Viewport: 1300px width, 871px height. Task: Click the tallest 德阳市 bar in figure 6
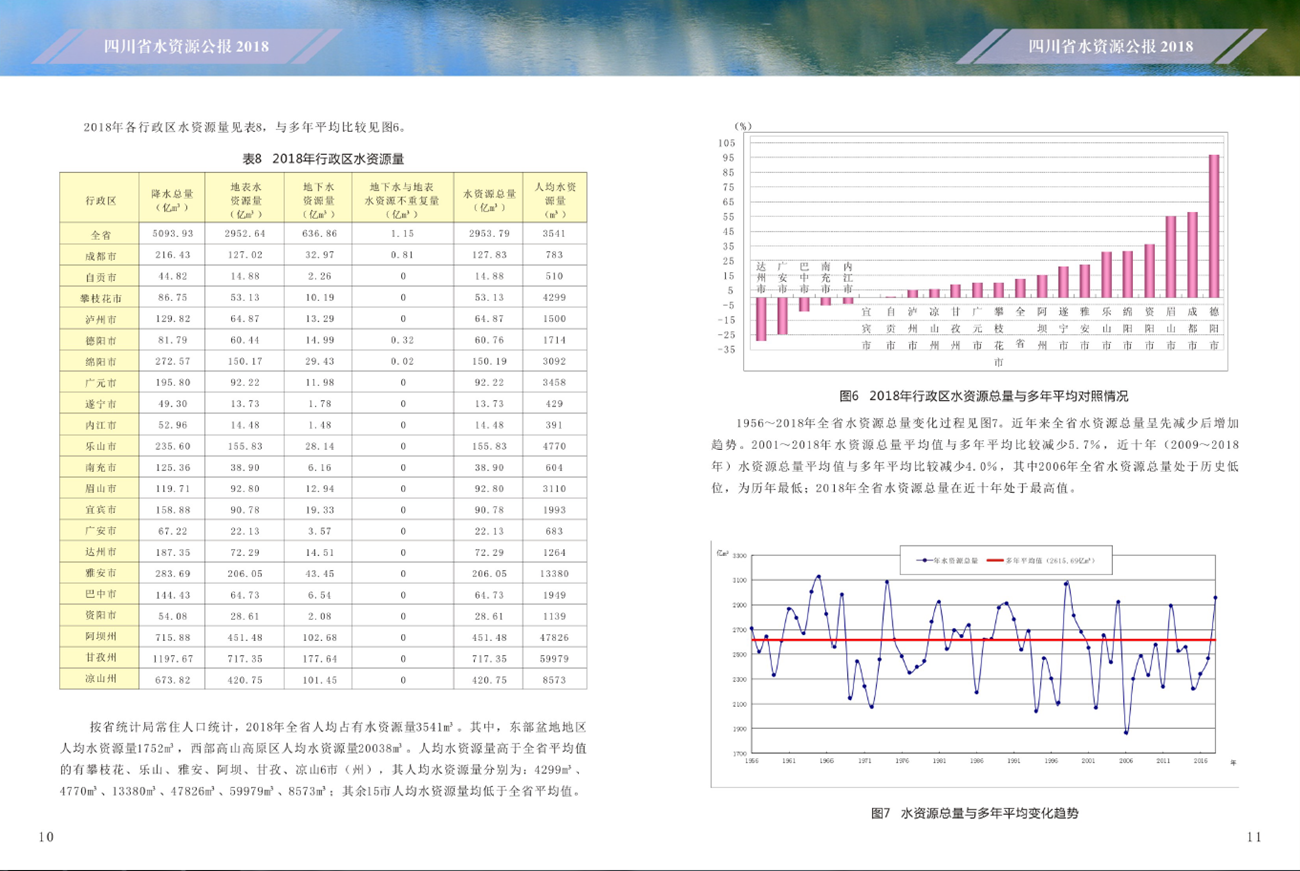coord(1213,226)
